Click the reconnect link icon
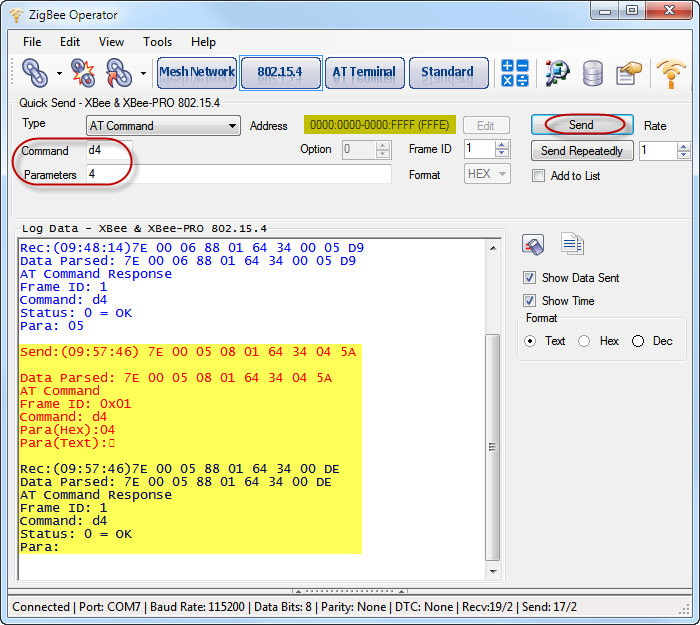 119,73
